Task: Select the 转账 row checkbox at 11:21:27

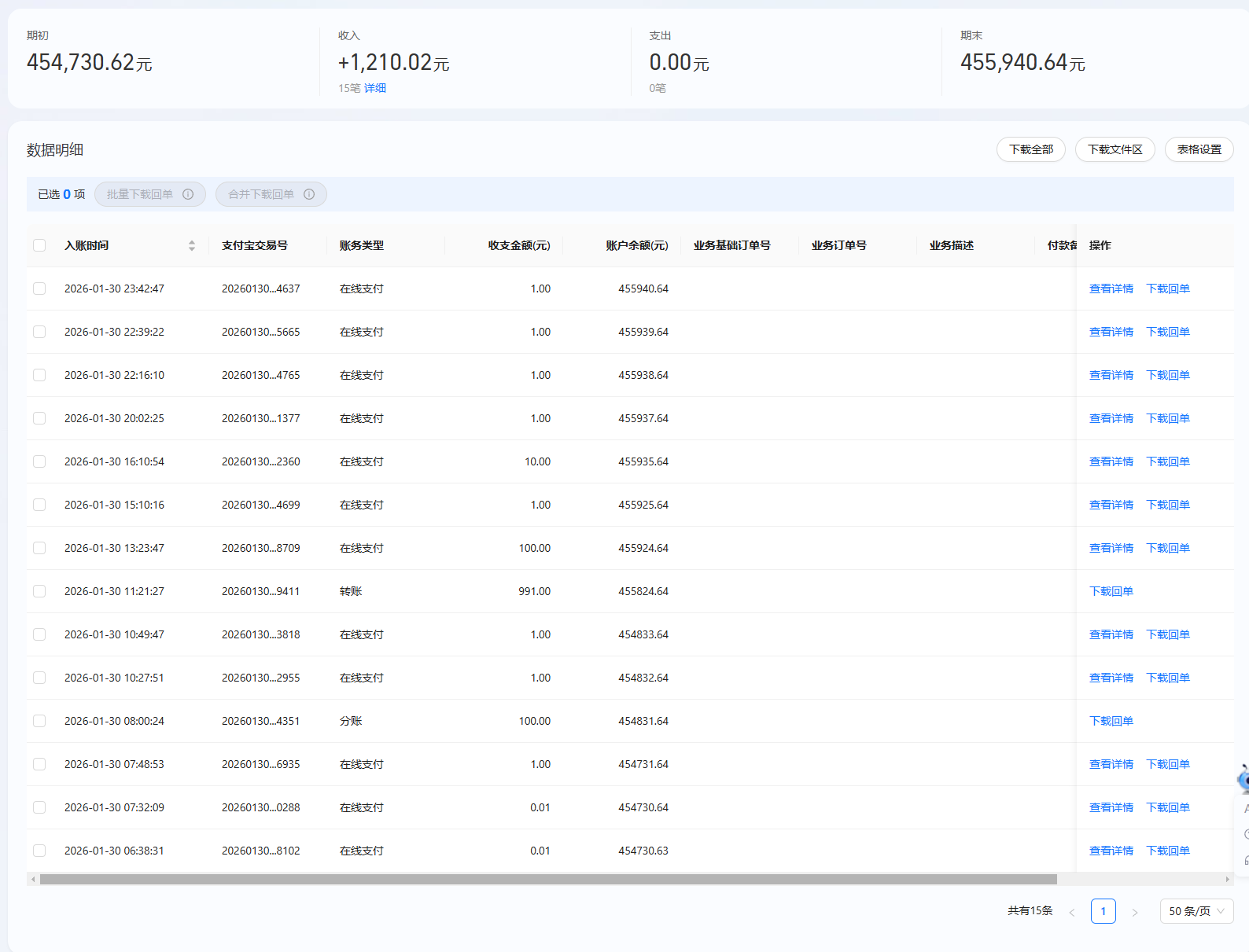Action: pyautogui.click(x=39, y=591)
